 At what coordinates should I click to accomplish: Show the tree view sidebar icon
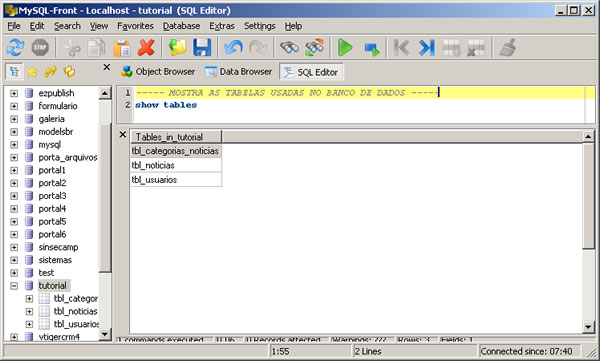[x=14, y=72]
